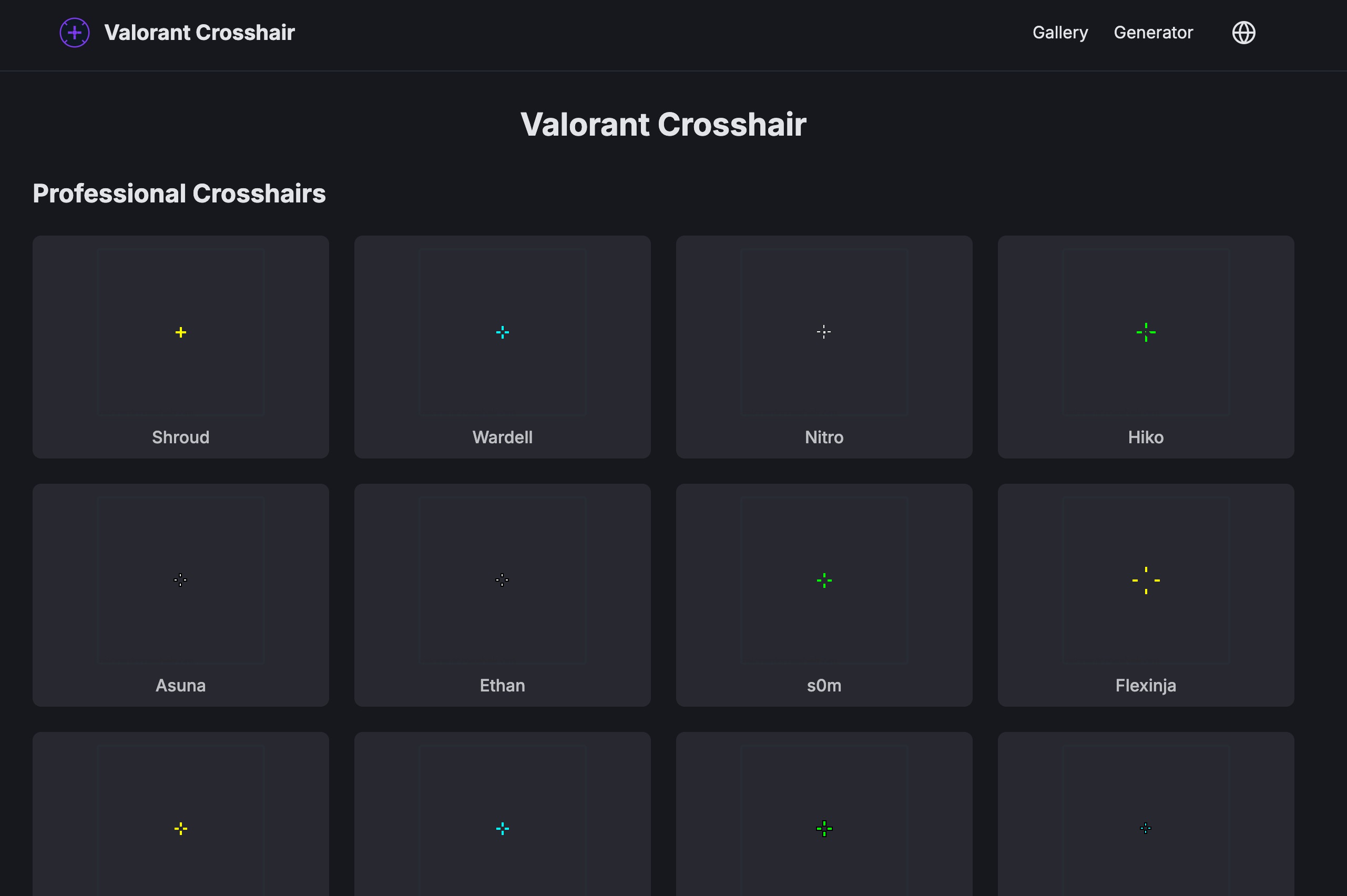Open the language globe icon
The height and width of the screenshot is (896, 1347).
1244,33
